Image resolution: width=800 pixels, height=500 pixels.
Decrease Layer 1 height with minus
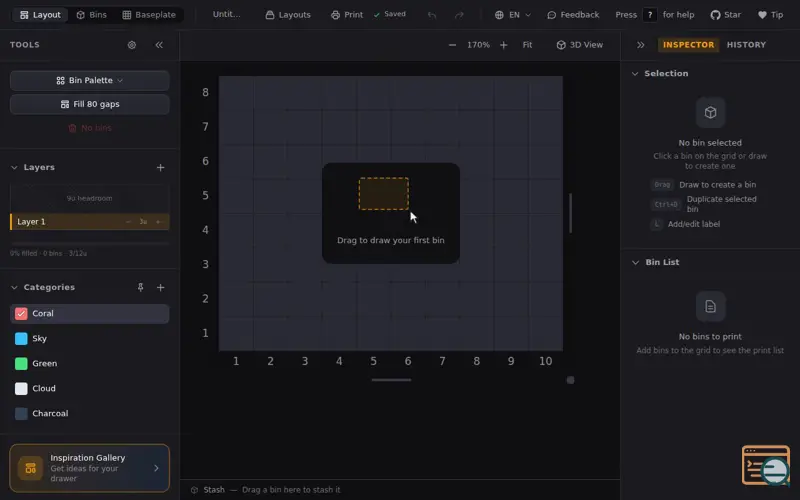tap(128, 222)
